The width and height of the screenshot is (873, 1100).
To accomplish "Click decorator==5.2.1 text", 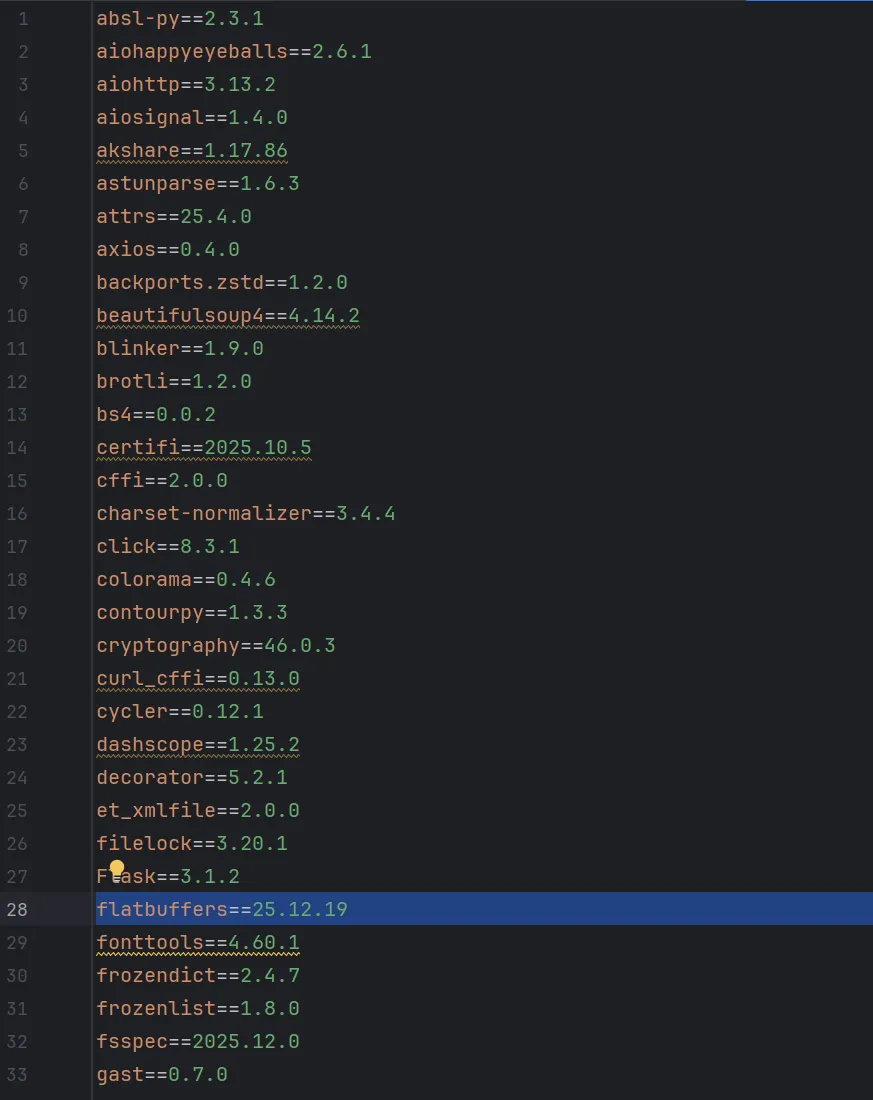I will click(x=192, y=777).
